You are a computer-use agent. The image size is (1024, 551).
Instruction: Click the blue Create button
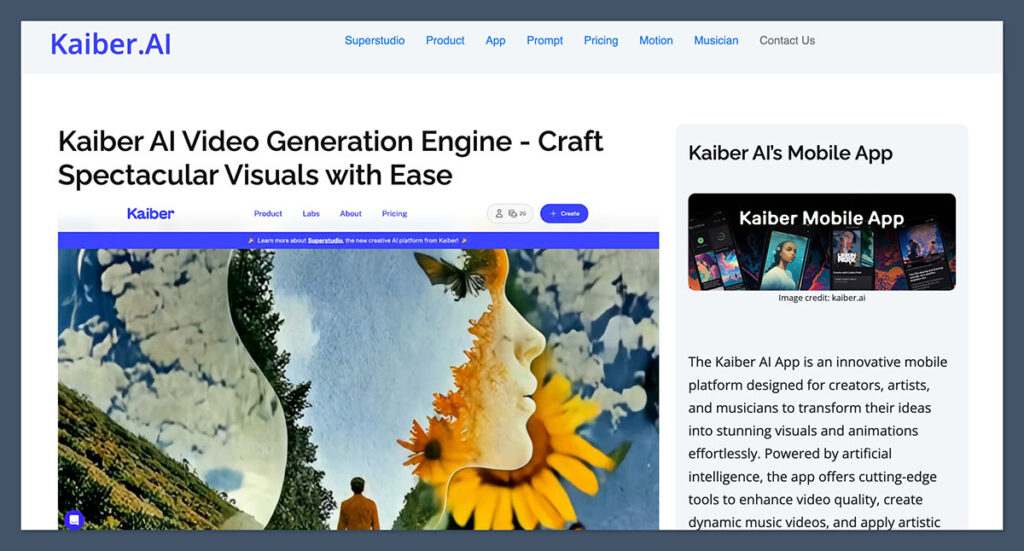(x=564, y=213)
